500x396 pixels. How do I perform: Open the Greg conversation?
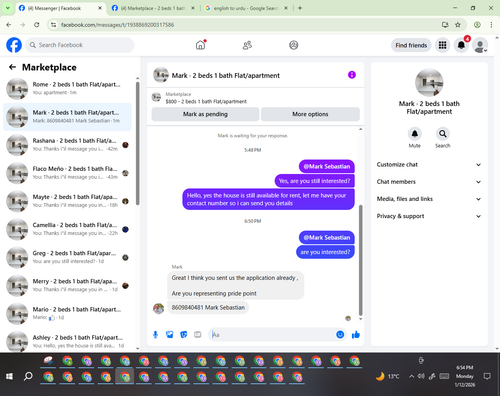pyautogui.click(x=67, y=257)
